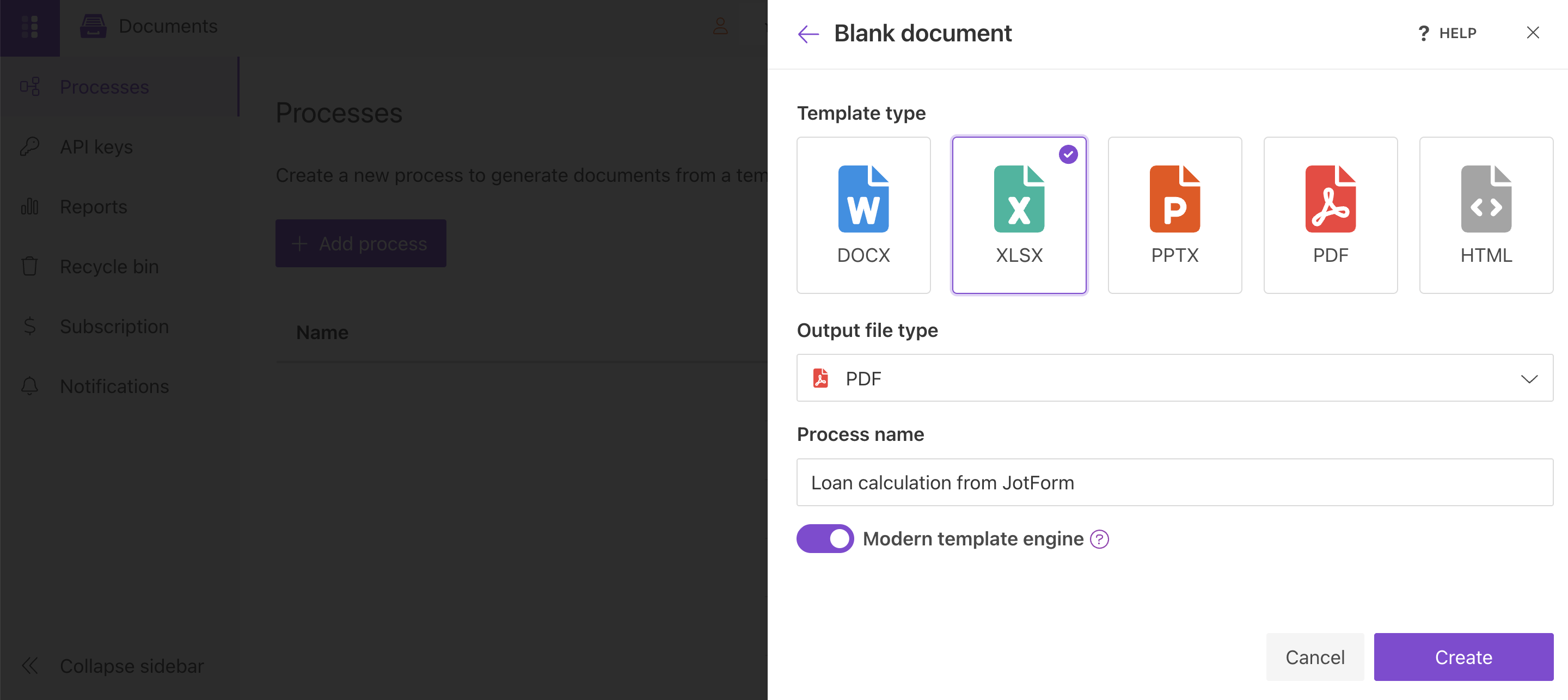The image size is (1568, 700).
Task: Toggle the Modern template engine switch
Action: tap(825, 539)
